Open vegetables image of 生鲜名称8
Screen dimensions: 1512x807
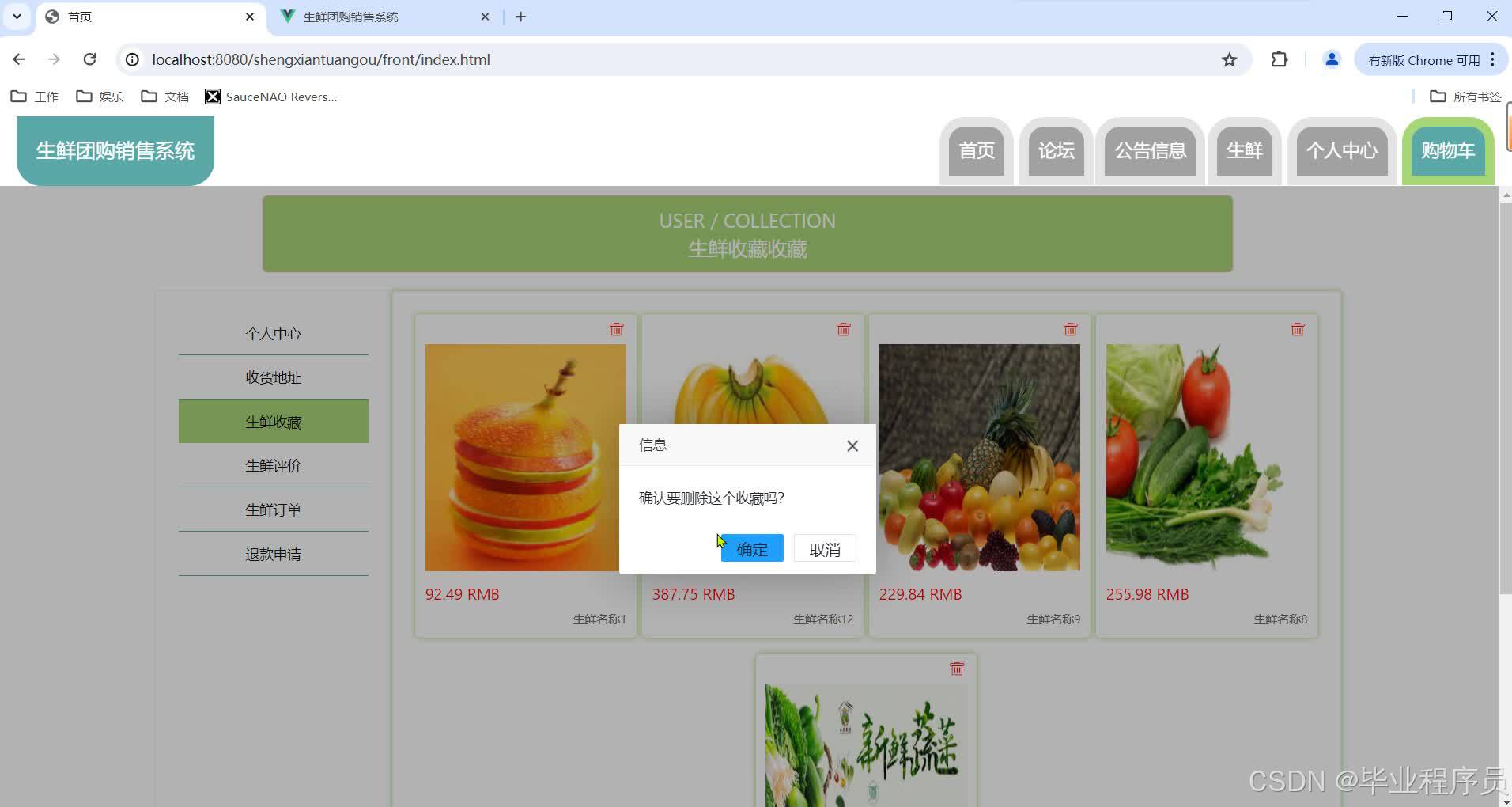(x=1206, y=457)
